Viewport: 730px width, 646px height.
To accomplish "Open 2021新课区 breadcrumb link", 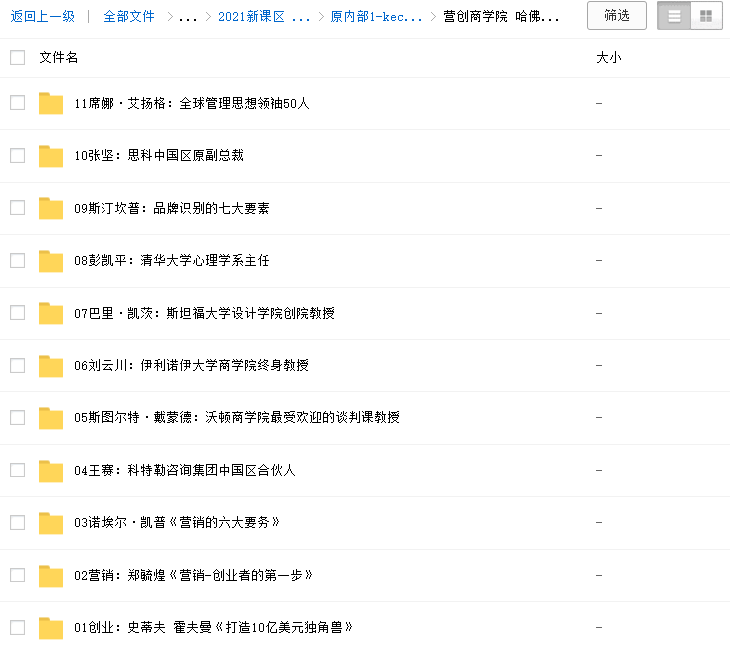I will (264, 17).
